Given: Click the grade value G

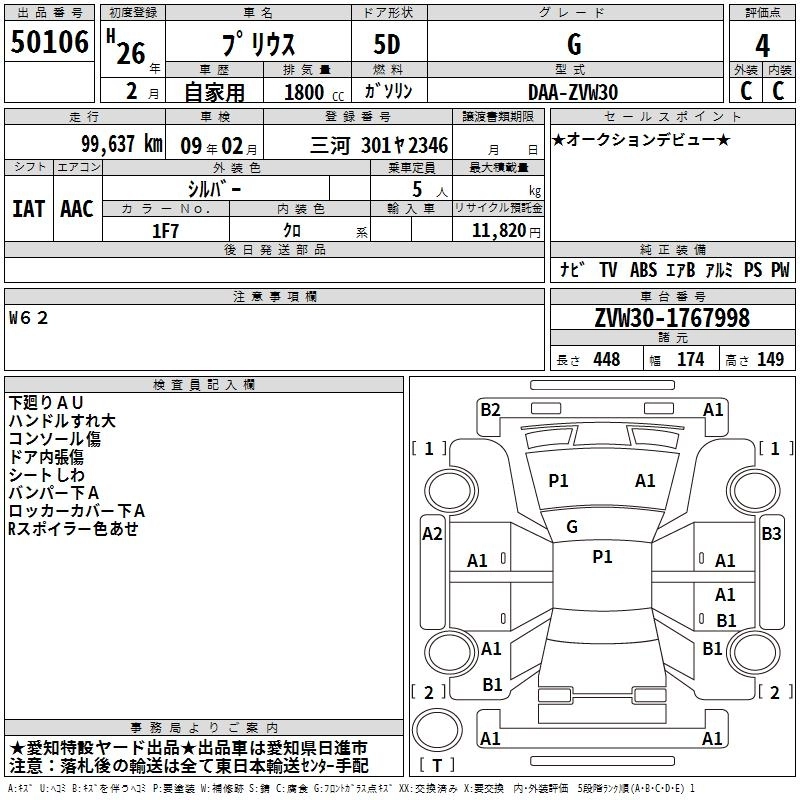Looking at the screenshot, I should 574,45.
